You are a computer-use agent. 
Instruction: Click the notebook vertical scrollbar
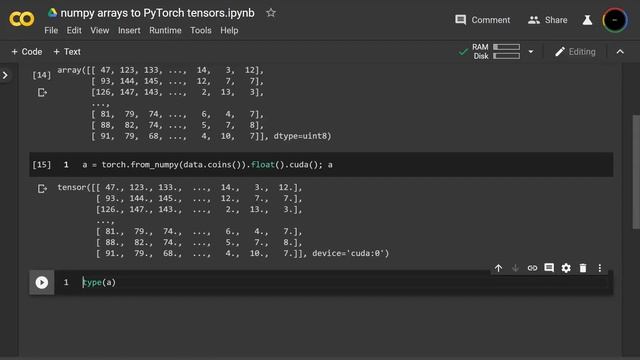[x=636, y=172]
